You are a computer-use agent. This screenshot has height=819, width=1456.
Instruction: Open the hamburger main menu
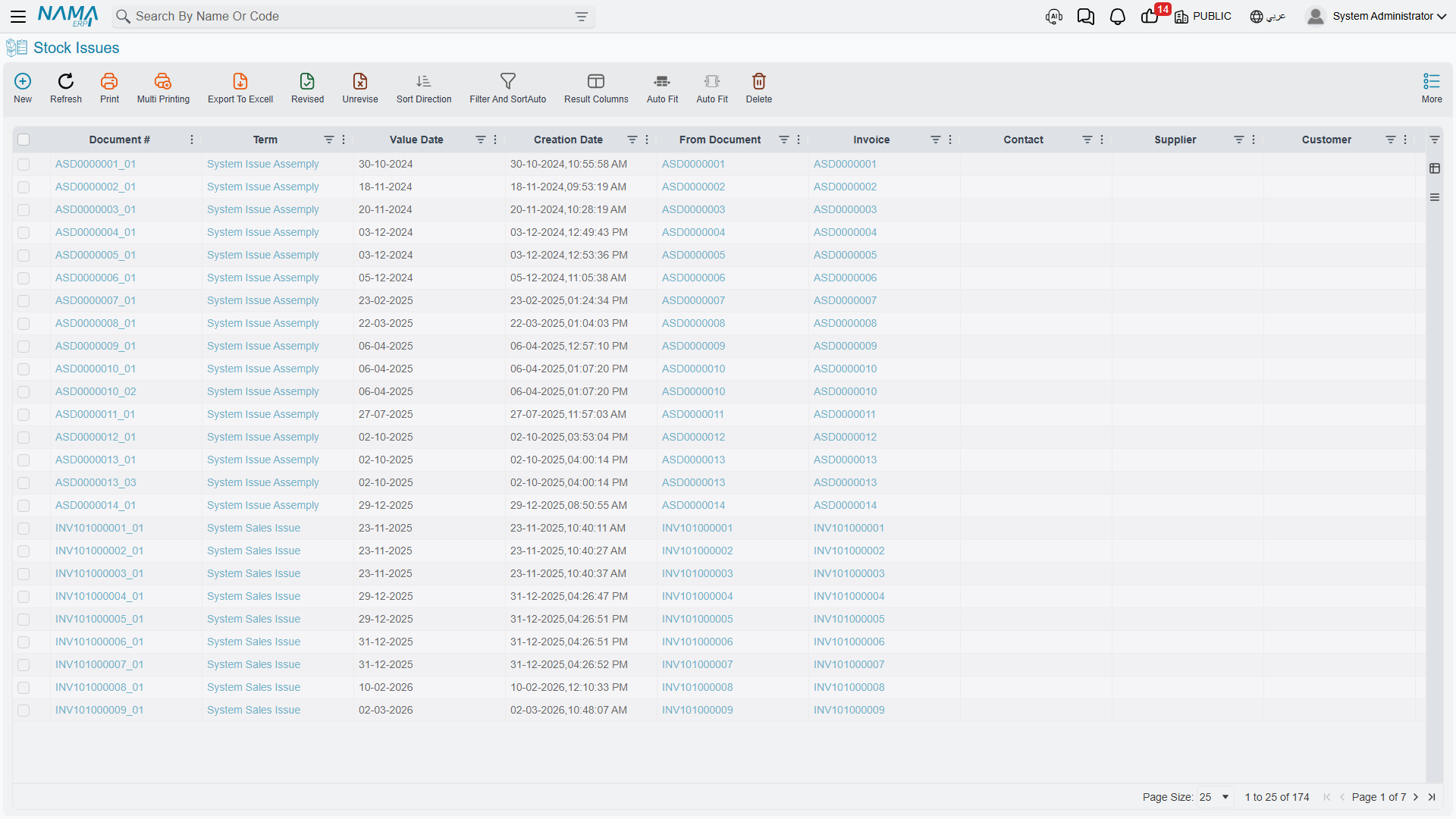click(18, 16)
